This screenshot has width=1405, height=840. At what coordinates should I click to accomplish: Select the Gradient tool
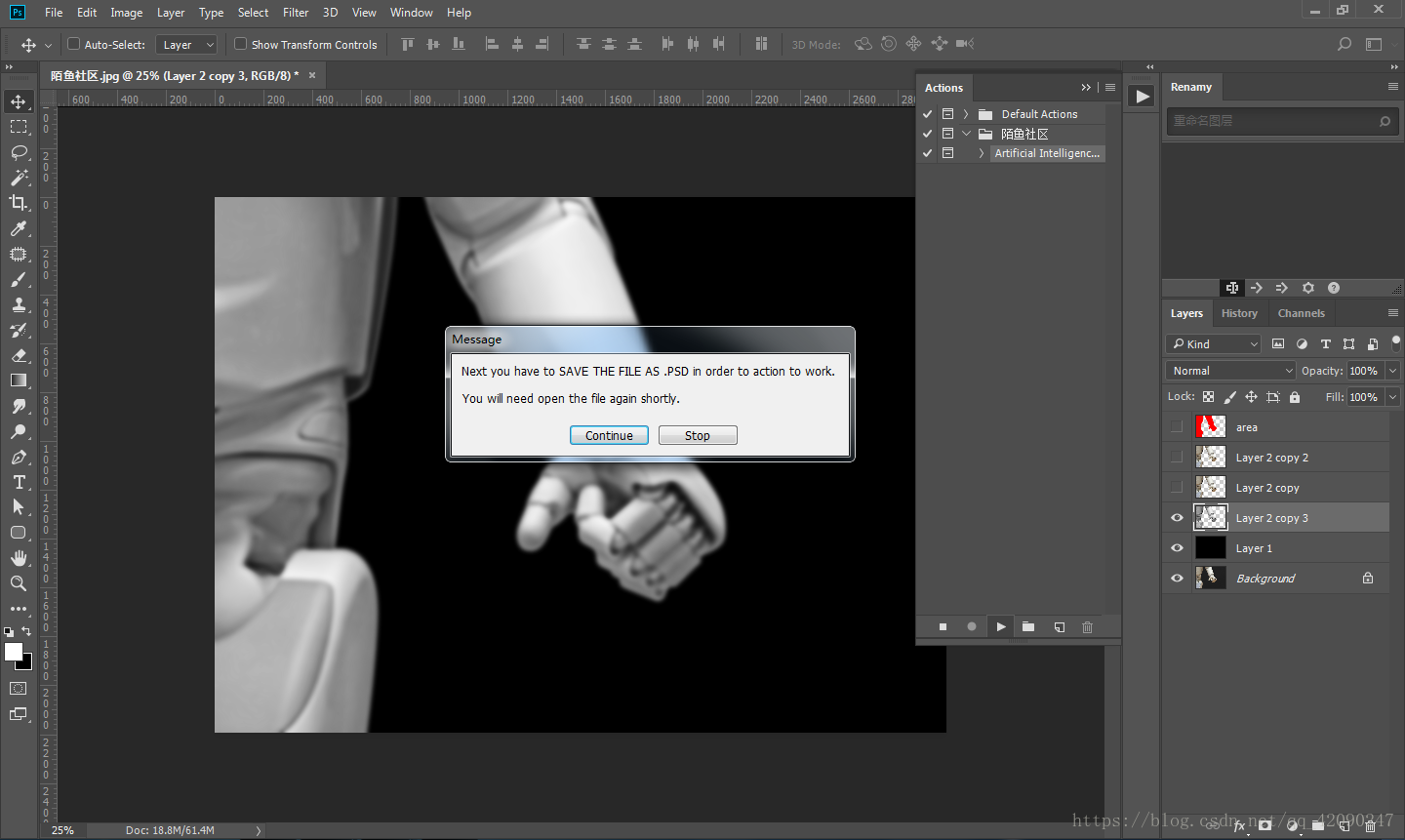click(19, 380)
